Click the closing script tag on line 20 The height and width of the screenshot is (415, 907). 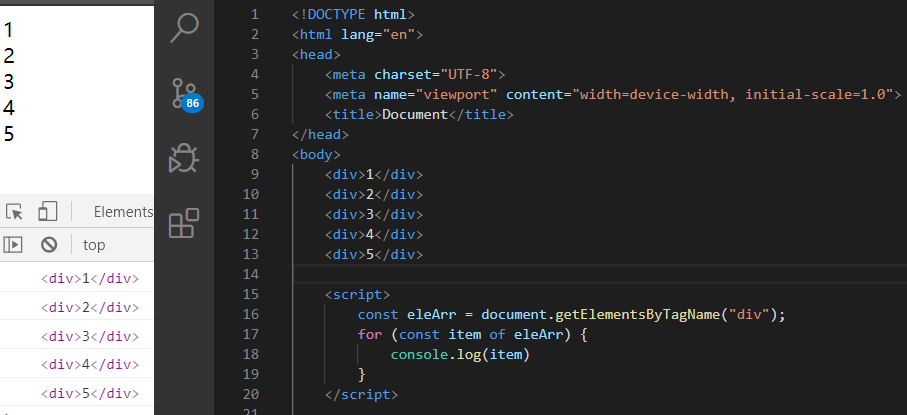coord(362,395)
